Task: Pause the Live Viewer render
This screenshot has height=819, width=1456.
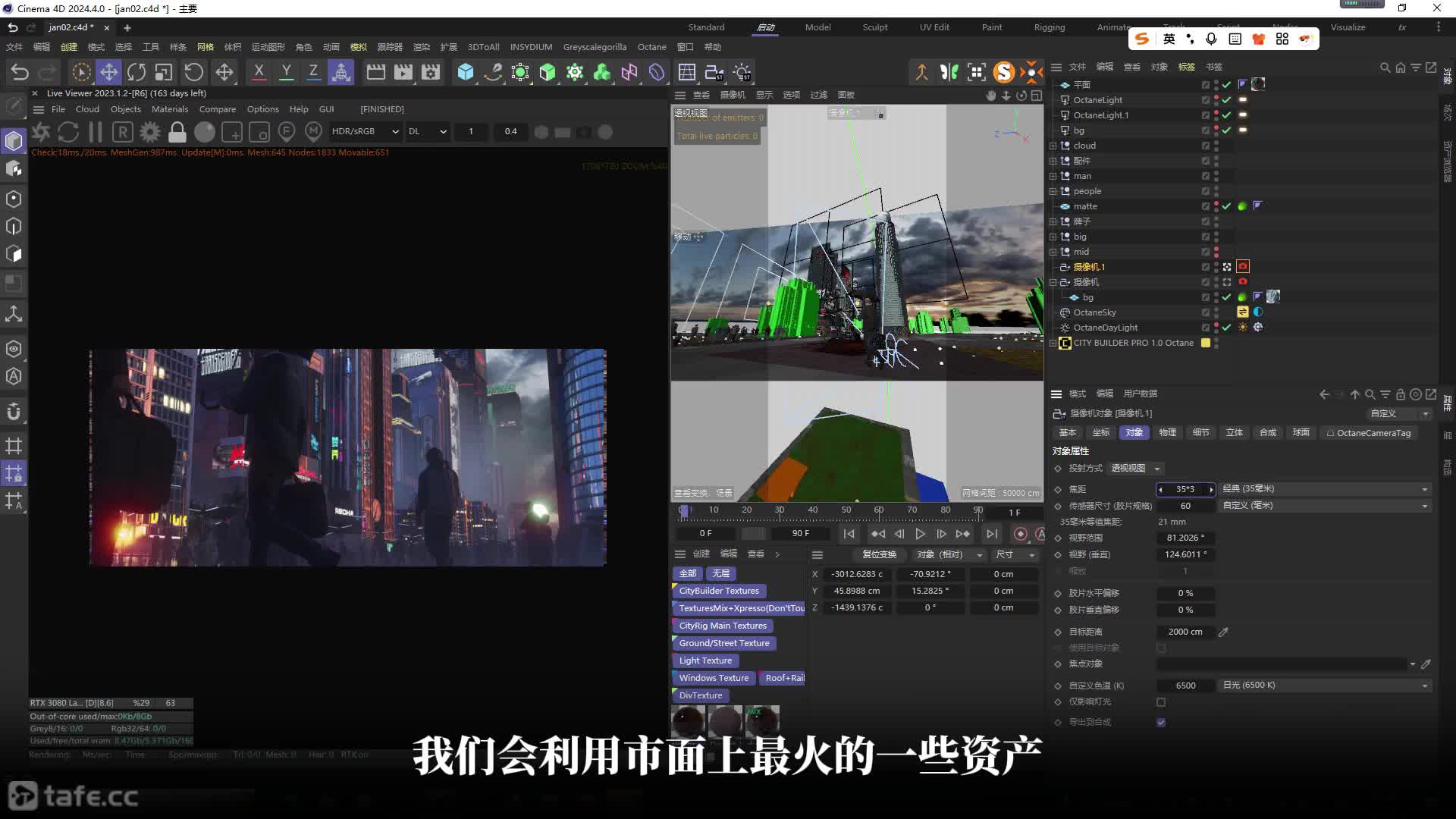Action: [x=96, y=132]
